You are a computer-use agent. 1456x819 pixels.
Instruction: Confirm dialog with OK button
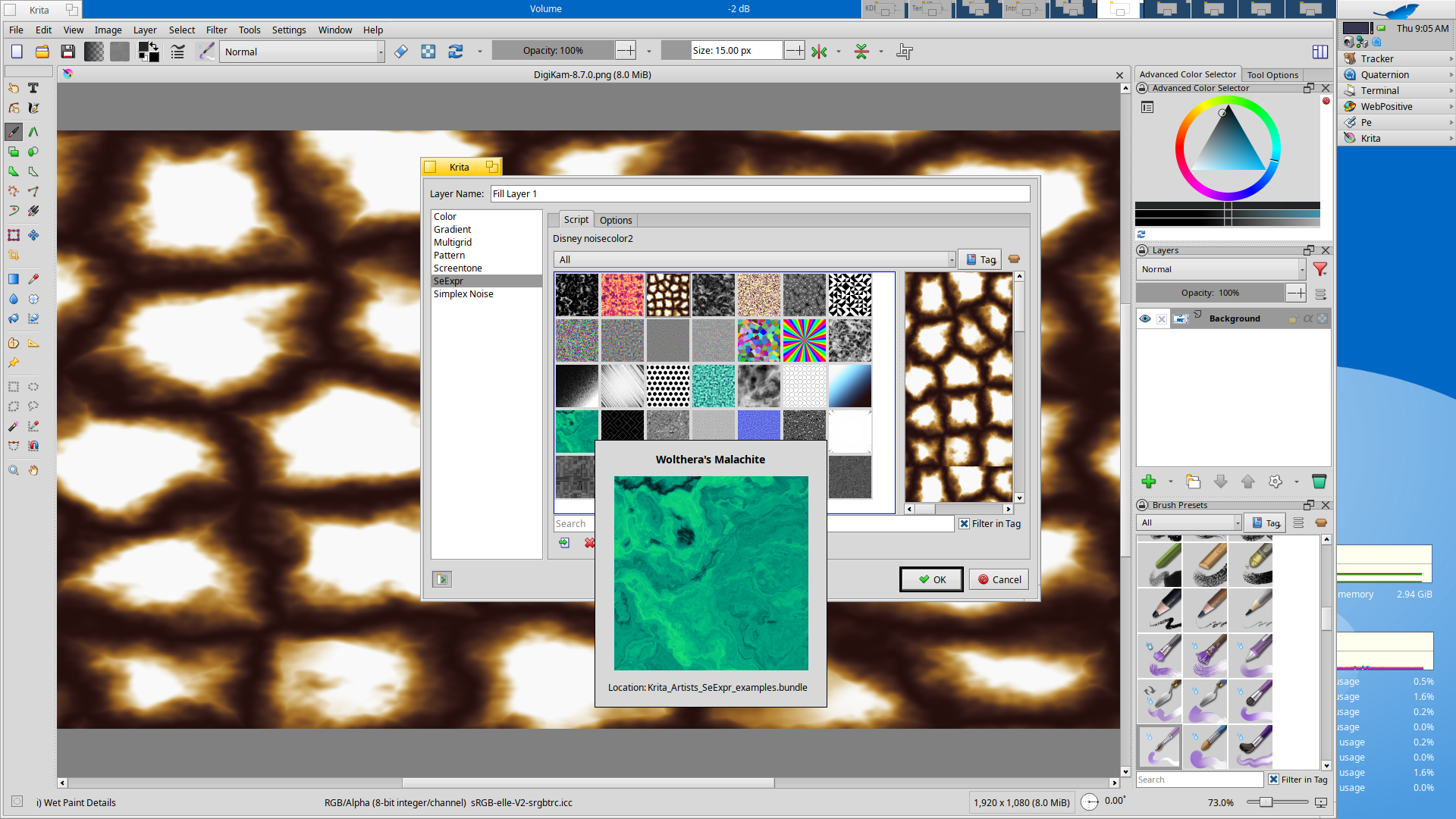click(931, 579)
